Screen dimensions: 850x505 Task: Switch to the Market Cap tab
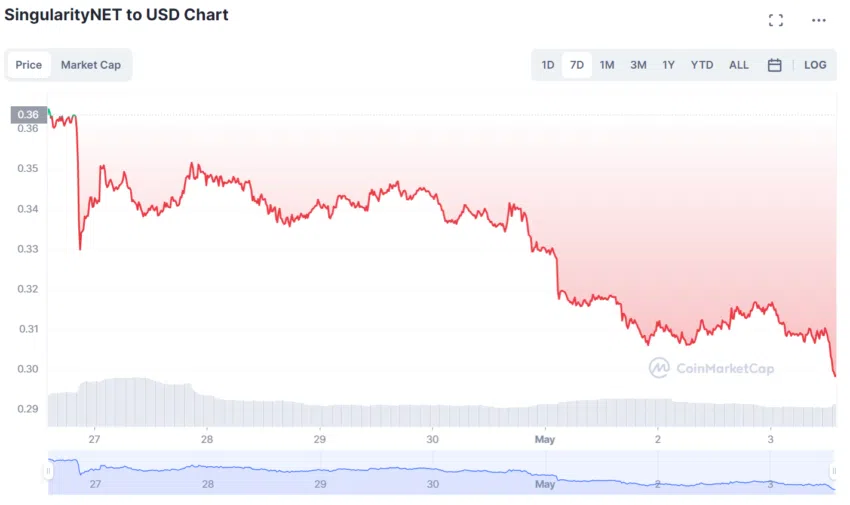(x=91, y=65)
